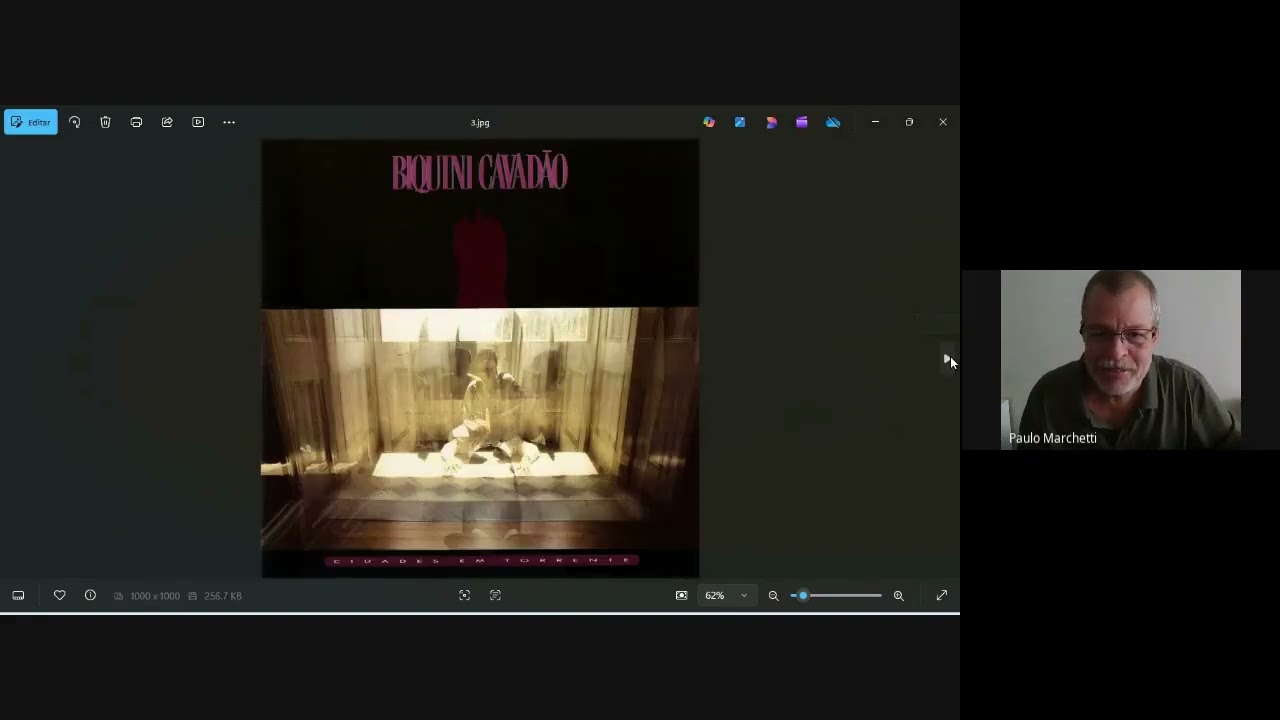Viewport: 1280px width, 720px height.
Task: Click the Editar button
Action: coord(31,122)
